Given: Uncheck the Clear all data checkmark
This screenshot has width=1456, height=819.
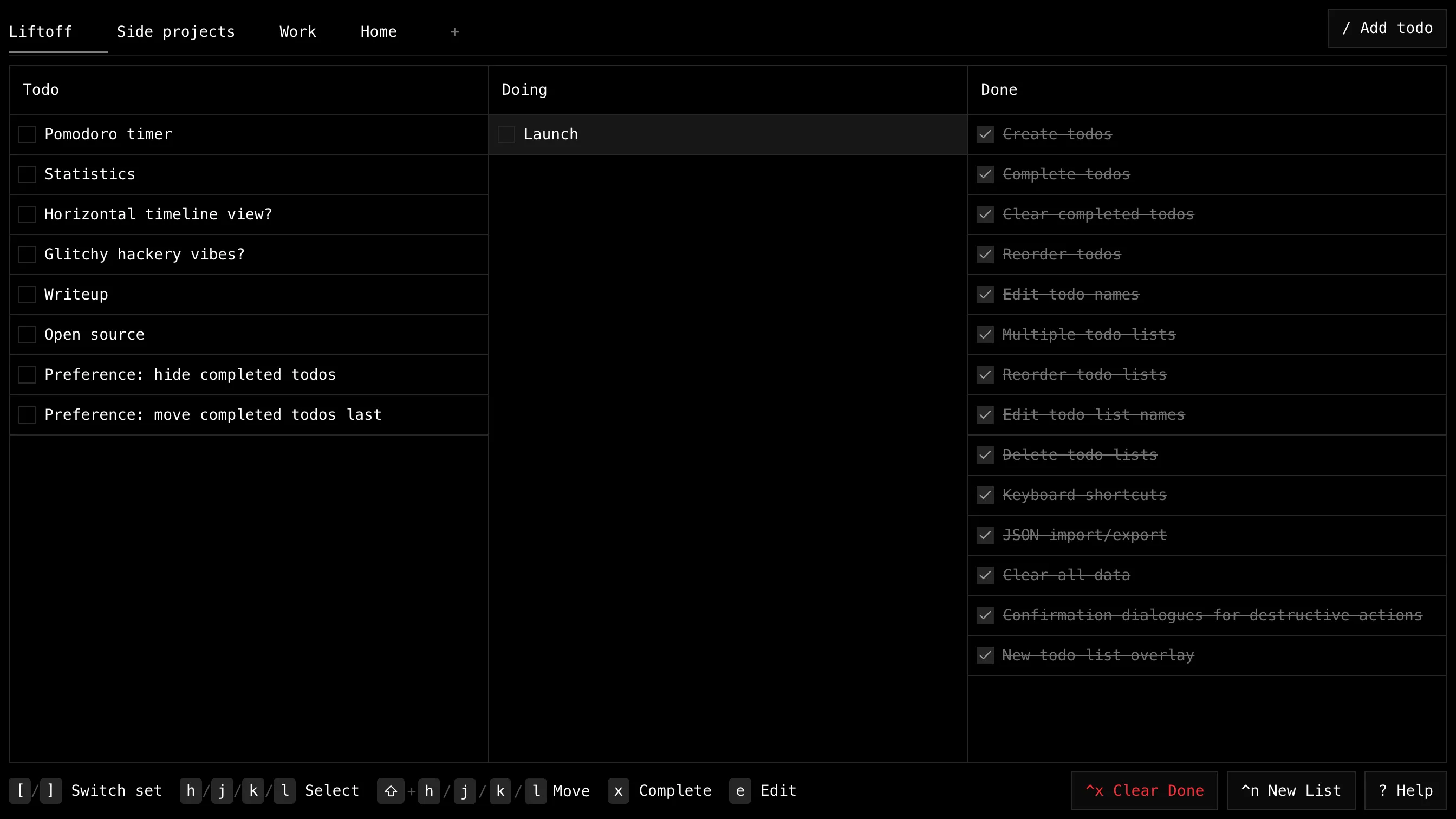Looking at the screenshot, I should click(x=985, y=576).
